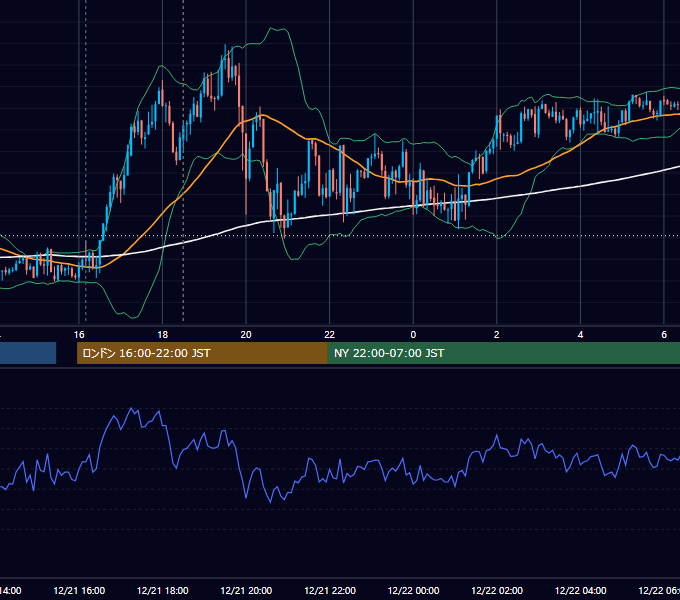
Task: Select hour label 2 on the time axis
Action: coord(497,335)
